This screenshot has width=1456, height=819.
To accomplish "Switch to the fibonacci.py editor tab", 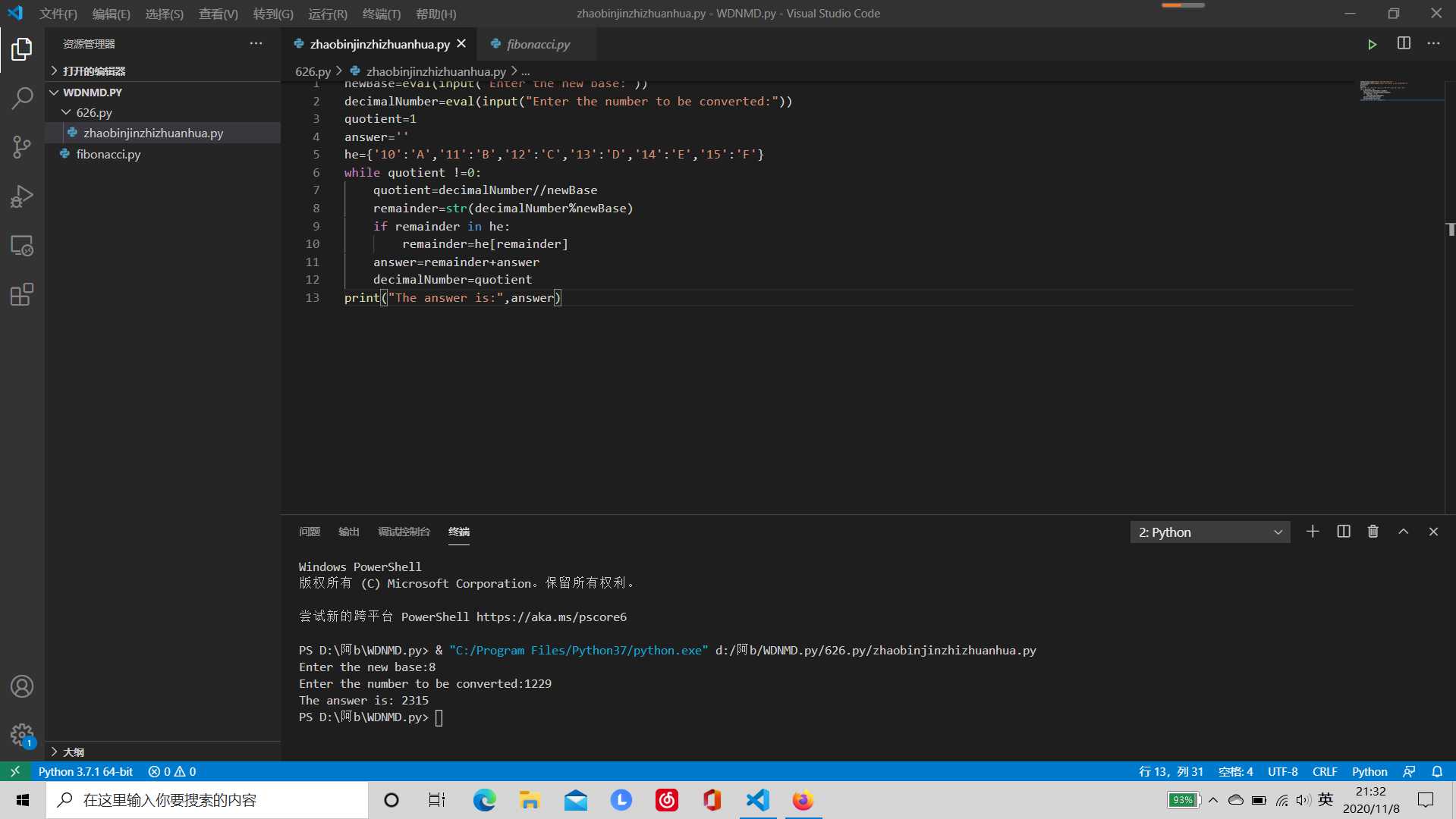I will 538,44.
